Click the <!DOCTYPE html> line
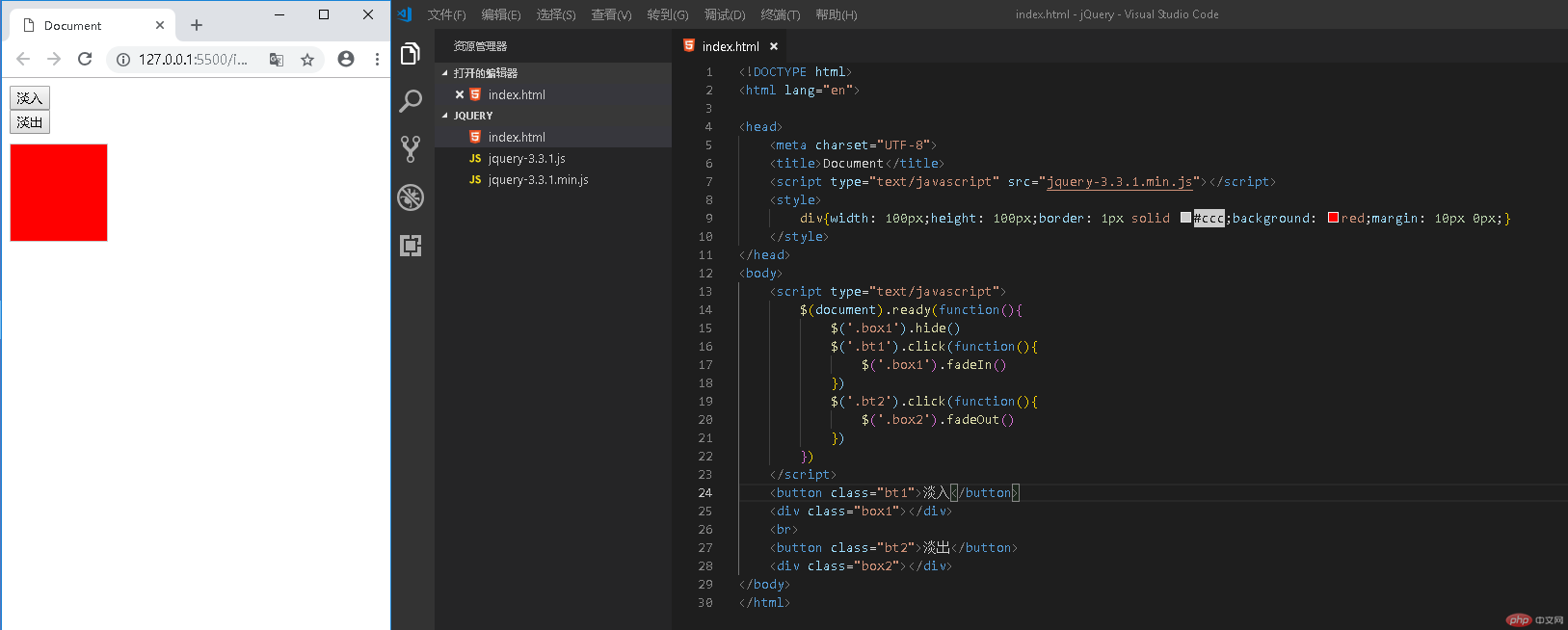Image resolution: width=1568 pixels, height=630 pixels. (795, 71)
